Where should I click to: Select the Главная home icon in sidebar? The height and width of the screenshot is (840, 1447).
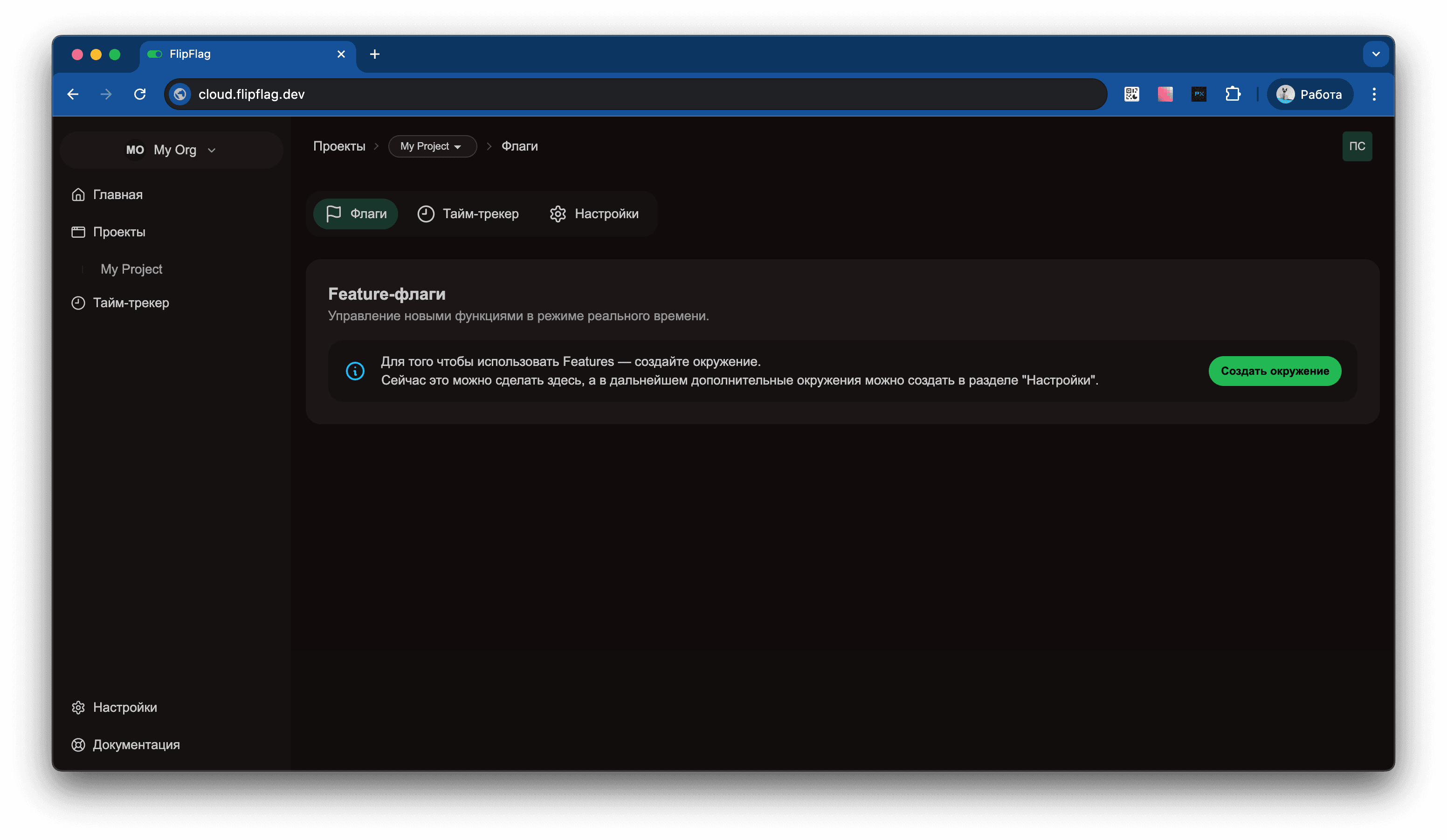point(79,194)
